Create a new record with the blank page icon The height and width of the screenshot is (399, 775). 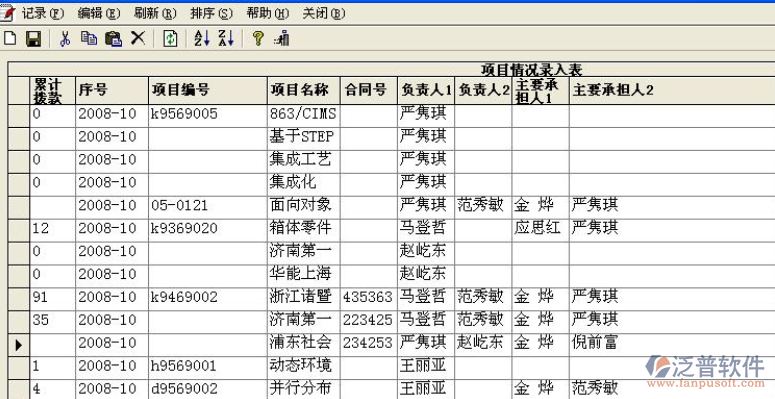click(x=10, y=39)
